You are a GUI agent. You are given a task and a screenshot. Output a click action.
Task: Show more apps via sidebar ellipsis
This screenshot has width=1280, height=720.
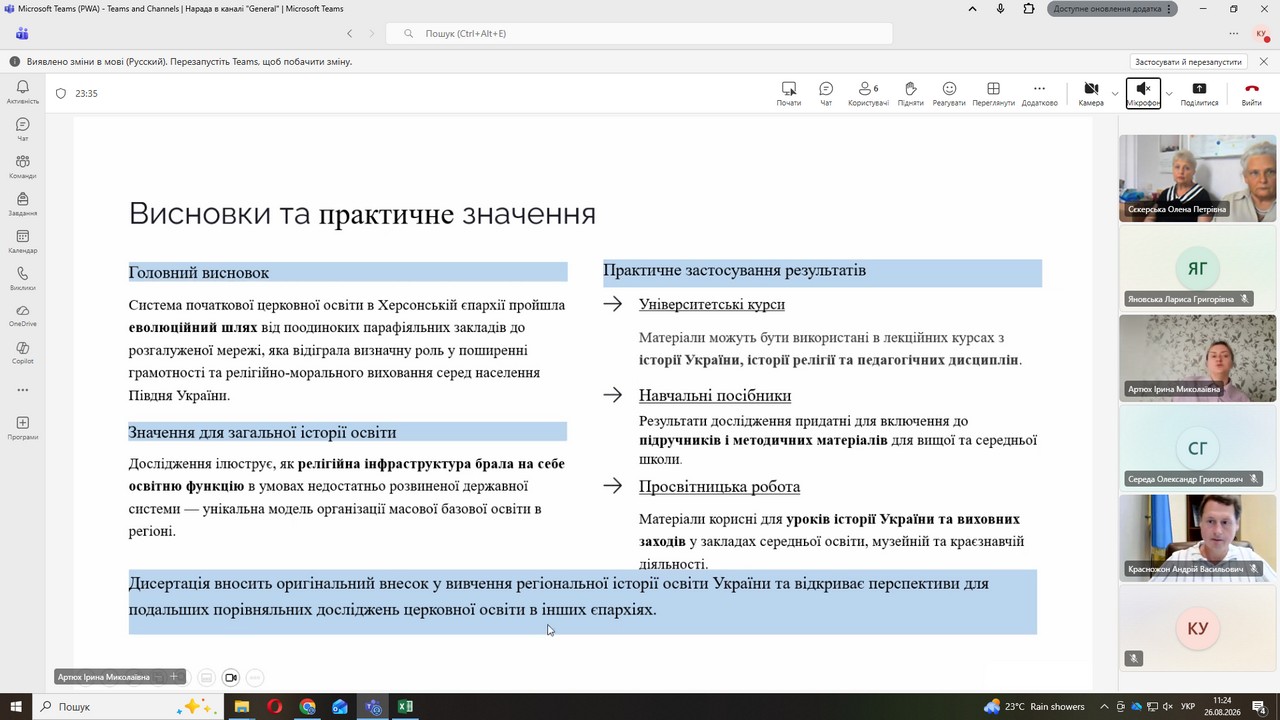(22, 390)
